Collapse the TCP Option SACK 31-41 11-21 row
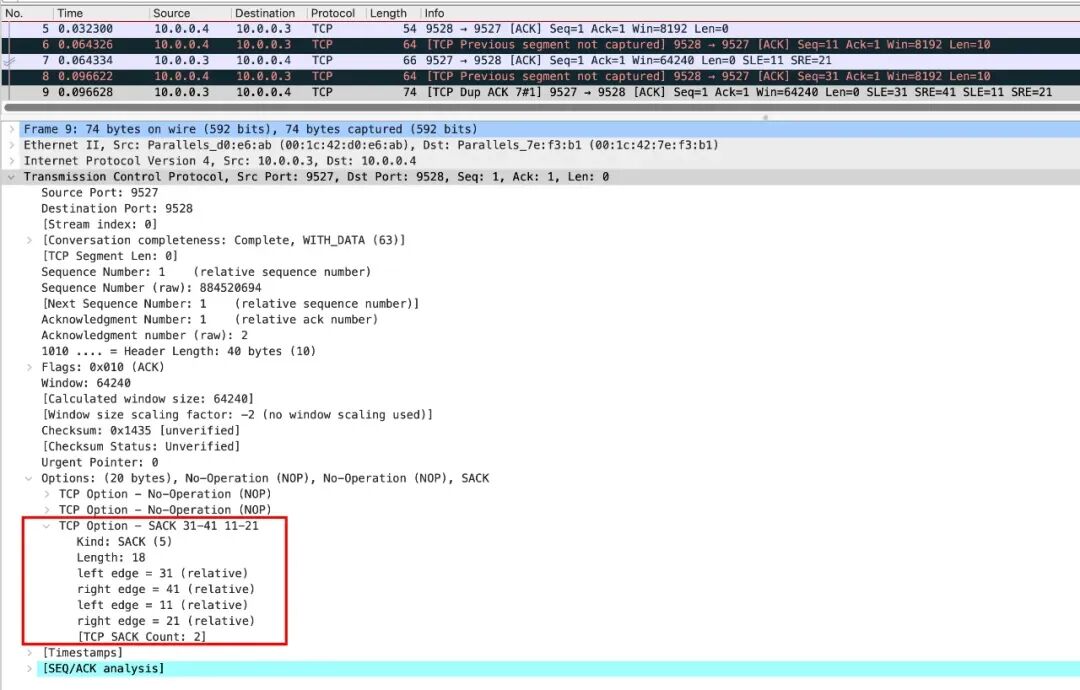Image resolution: width=1080 pixels, height=690 pixels. [x=46, y=526]
